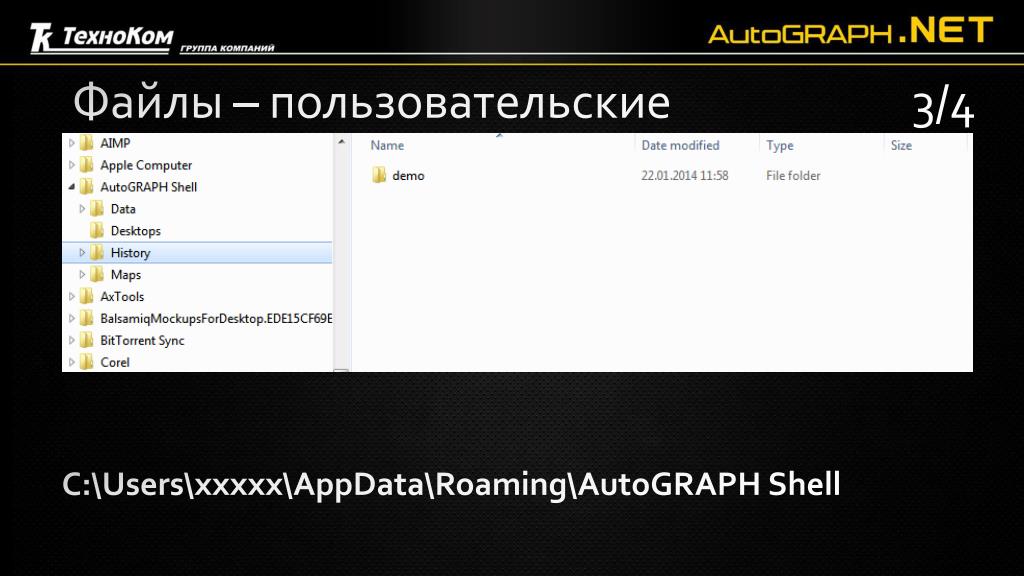Click the Maps folder icon
This screenshot has height=576, width=1024.
[x=97, y=275]
